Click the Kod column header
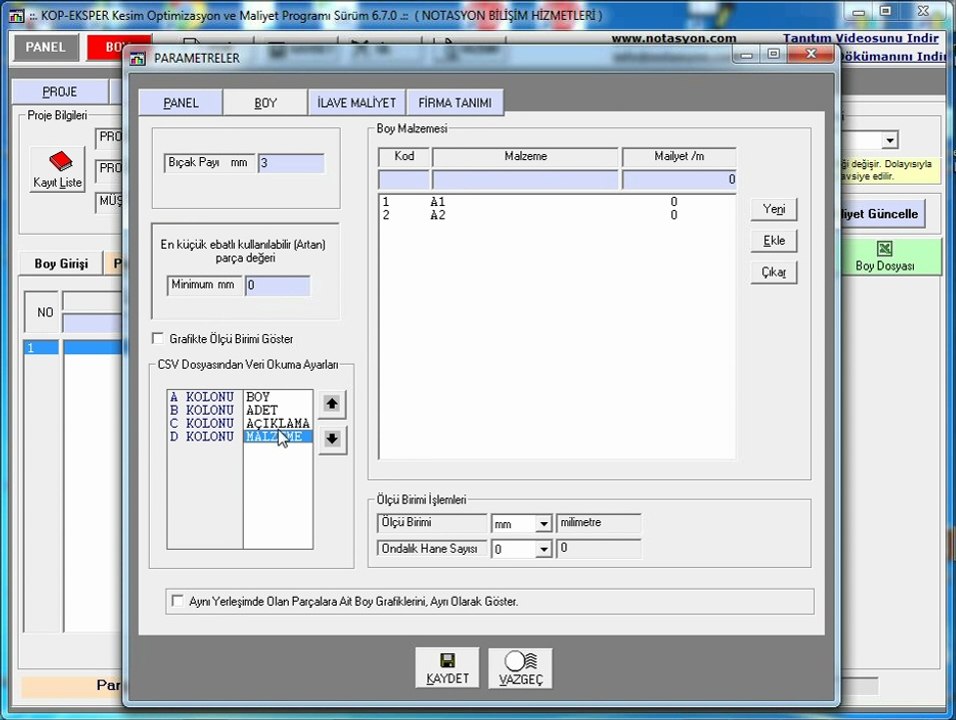The height and width of the screenshot is (720, 956). (404, 156)
